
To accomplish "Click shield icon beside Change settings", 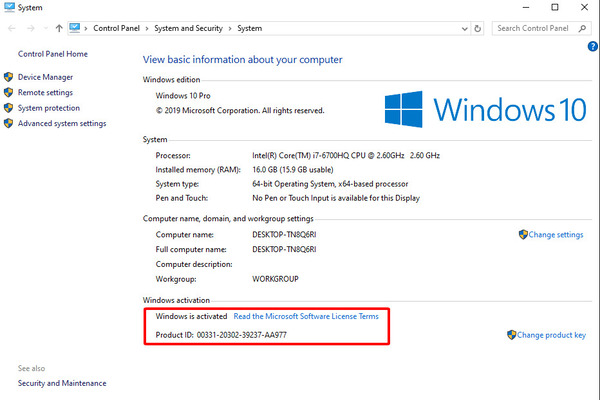I will 523,234.
